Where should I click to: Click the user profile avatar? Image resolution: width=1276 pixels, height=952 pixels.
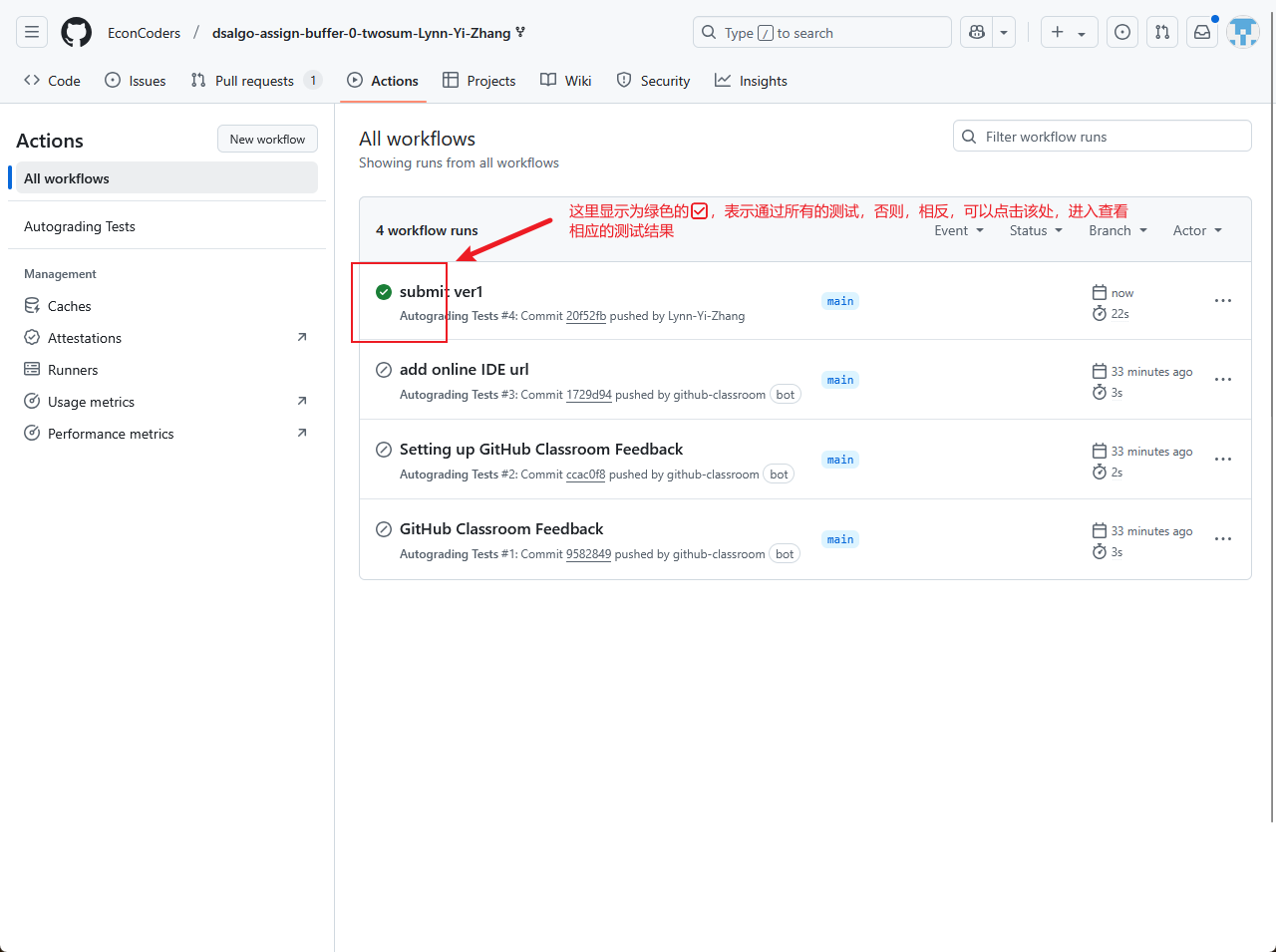click(1242, 32)
